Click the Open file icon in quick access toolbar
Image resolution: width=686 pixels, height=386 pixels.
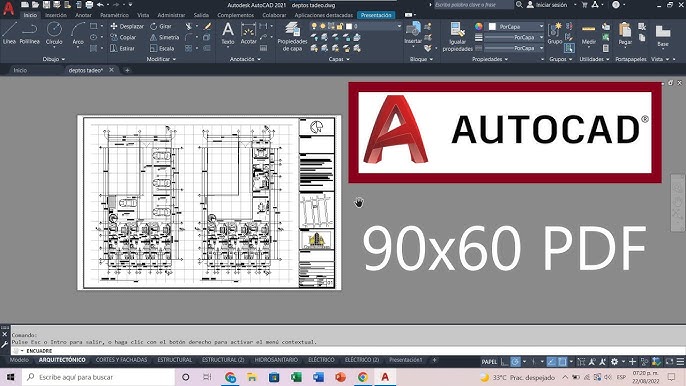click(x=35, y=5)
